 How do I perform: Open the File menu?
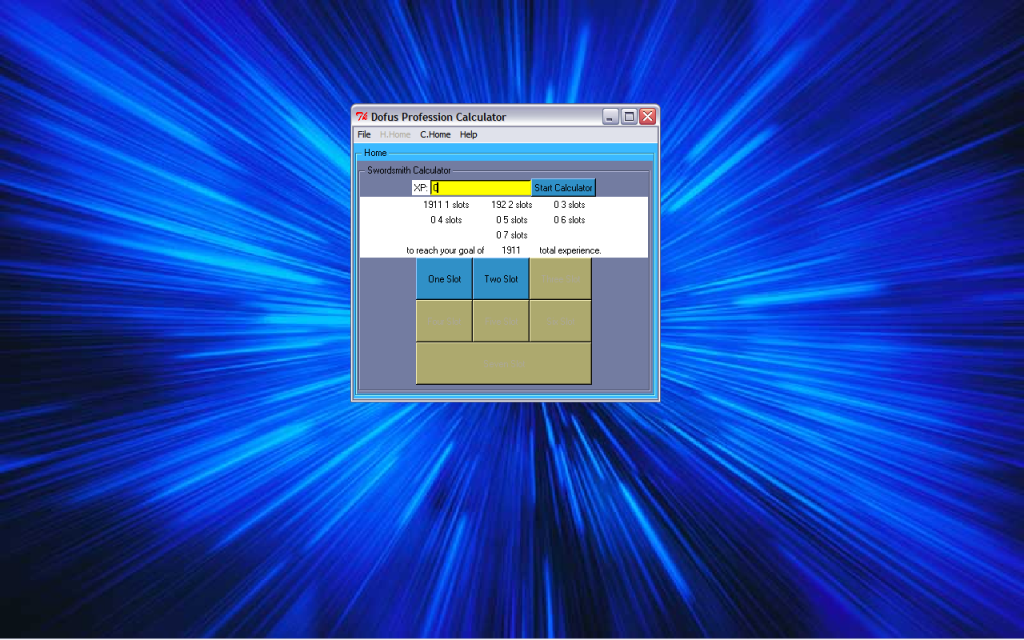pos(364,135)
